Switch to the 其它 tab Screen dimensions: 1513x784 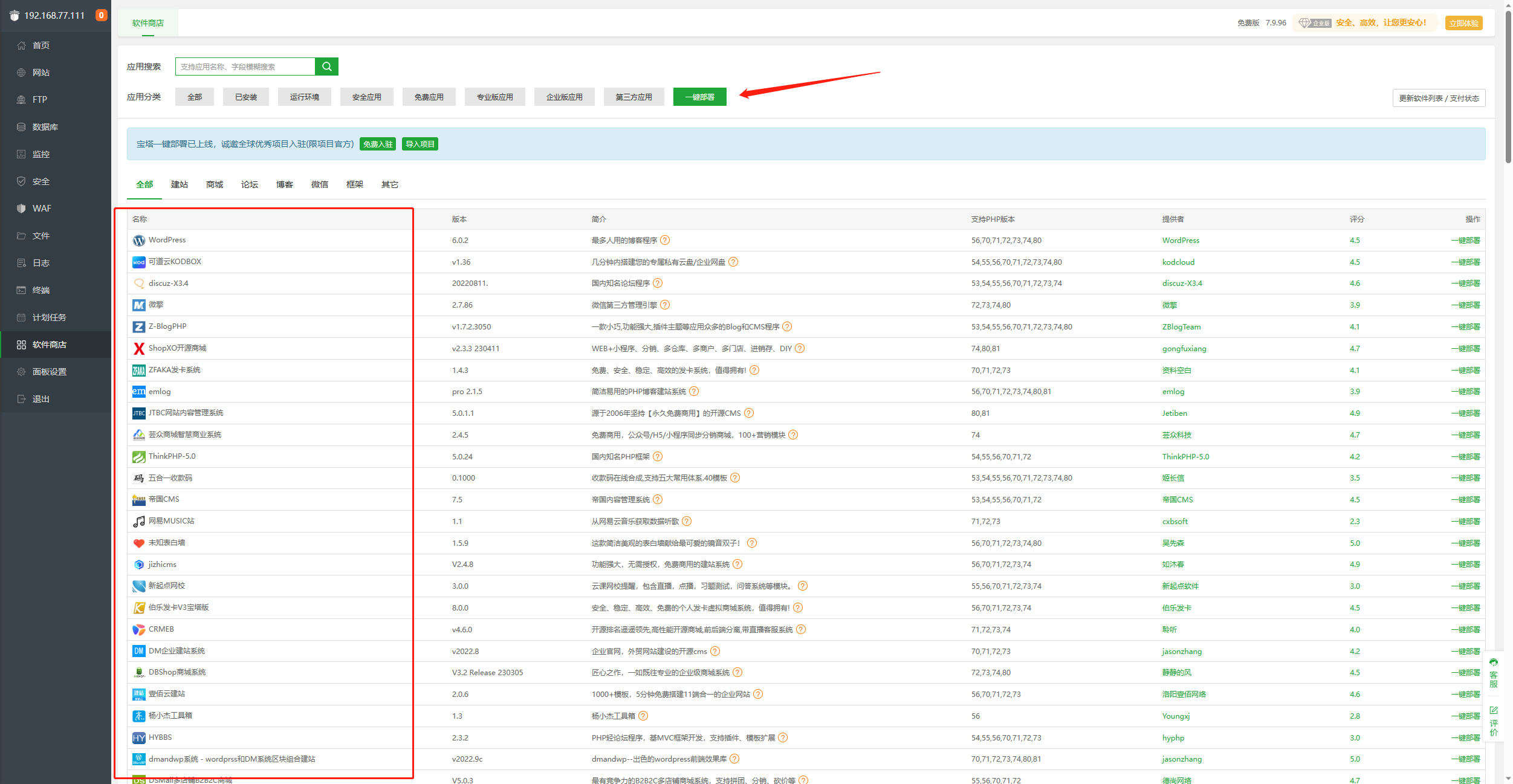click(390, 184)
